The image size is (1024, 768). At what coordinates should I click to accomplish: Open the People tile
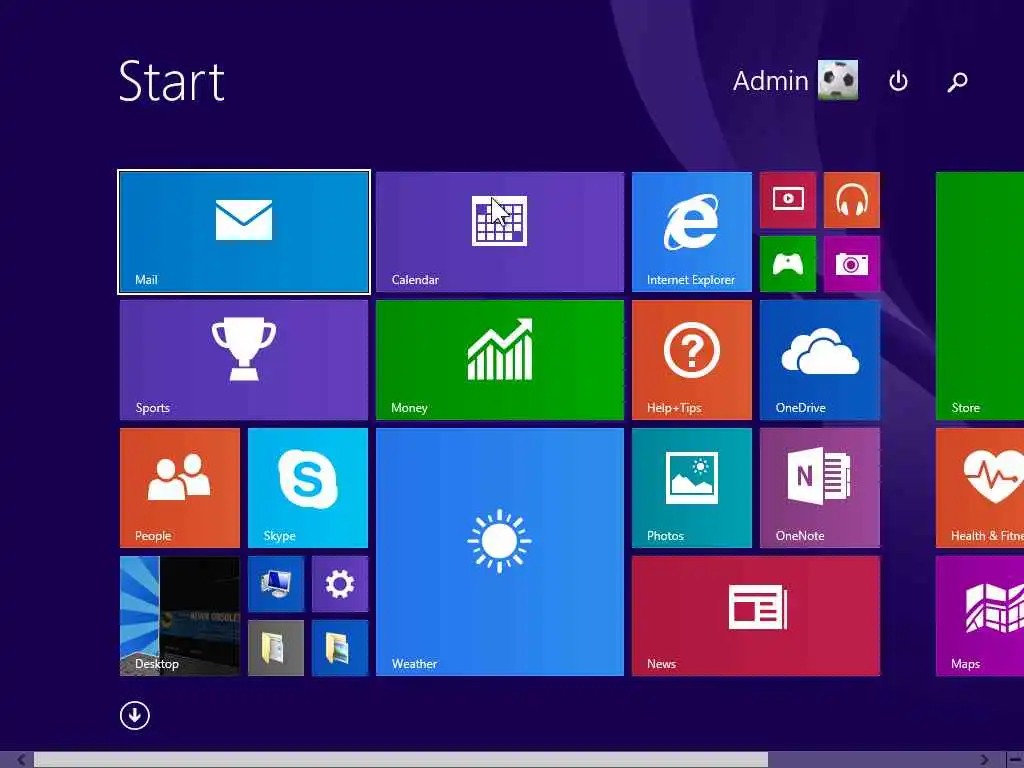point(180,488)
